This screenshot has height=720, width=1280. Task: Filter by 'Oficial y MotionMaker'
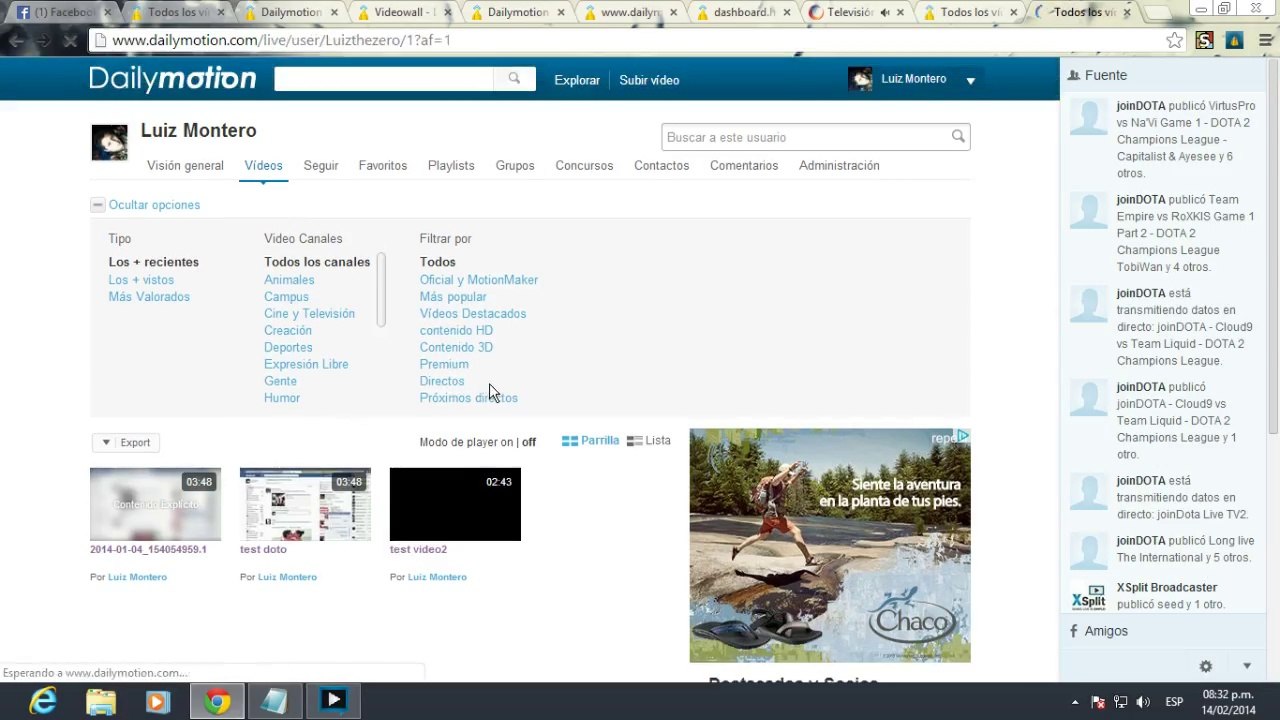coord(479,280)
